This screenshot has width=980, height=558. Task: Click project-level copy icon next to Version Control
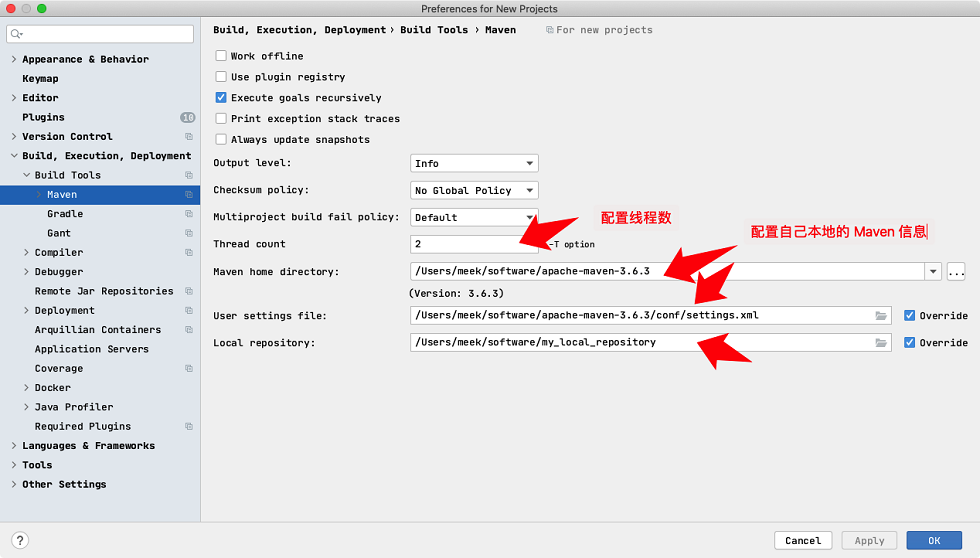189,137
